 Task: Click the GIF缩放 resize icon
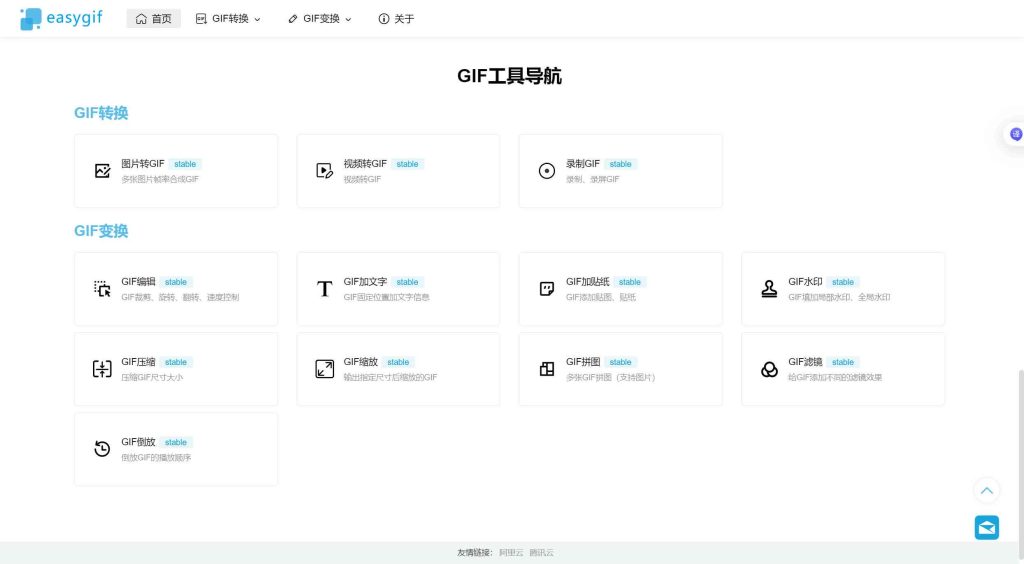click(x=324, y=369)
